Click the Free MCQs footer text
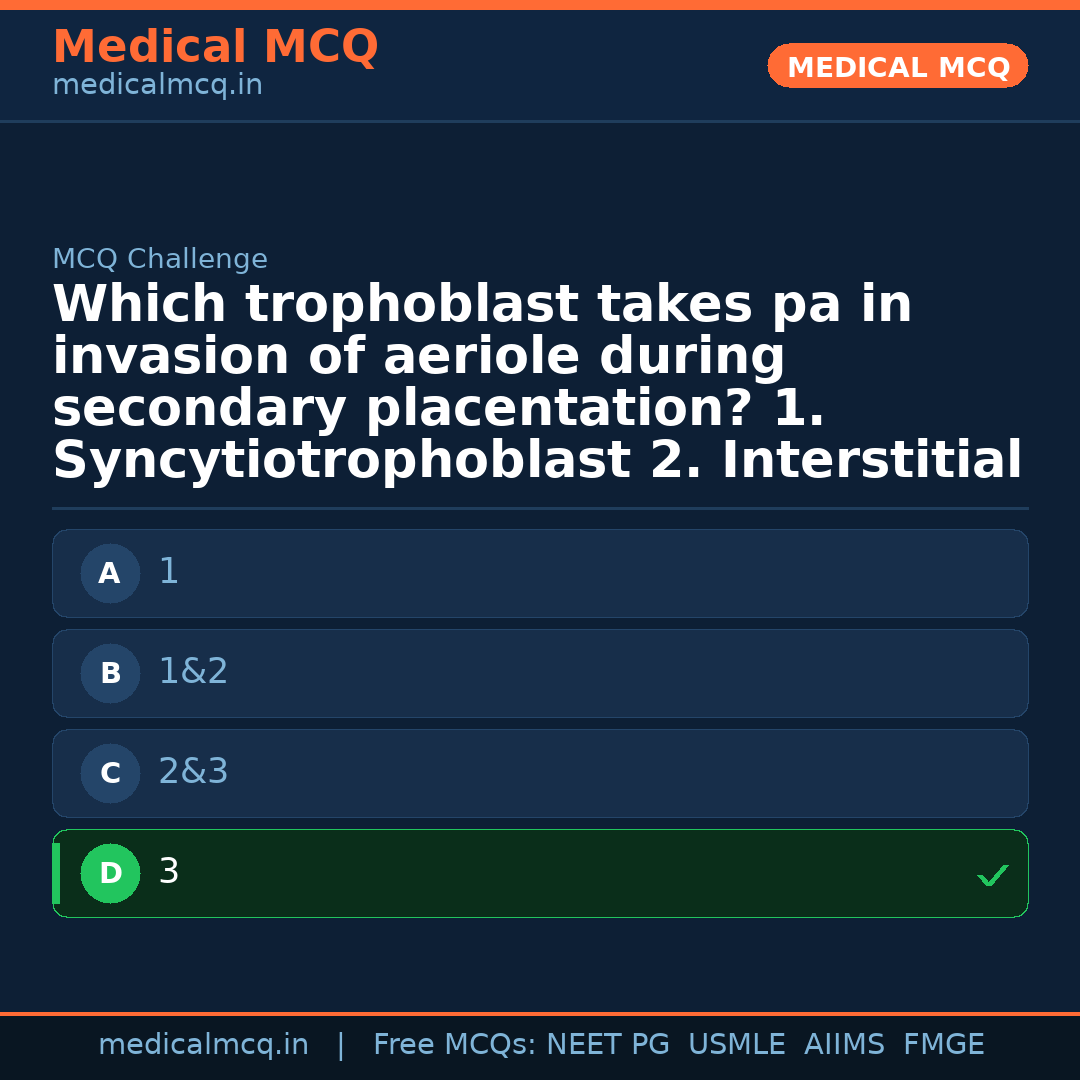The width and height of the screenshot is (1080, 1080). coord(454,1045)
